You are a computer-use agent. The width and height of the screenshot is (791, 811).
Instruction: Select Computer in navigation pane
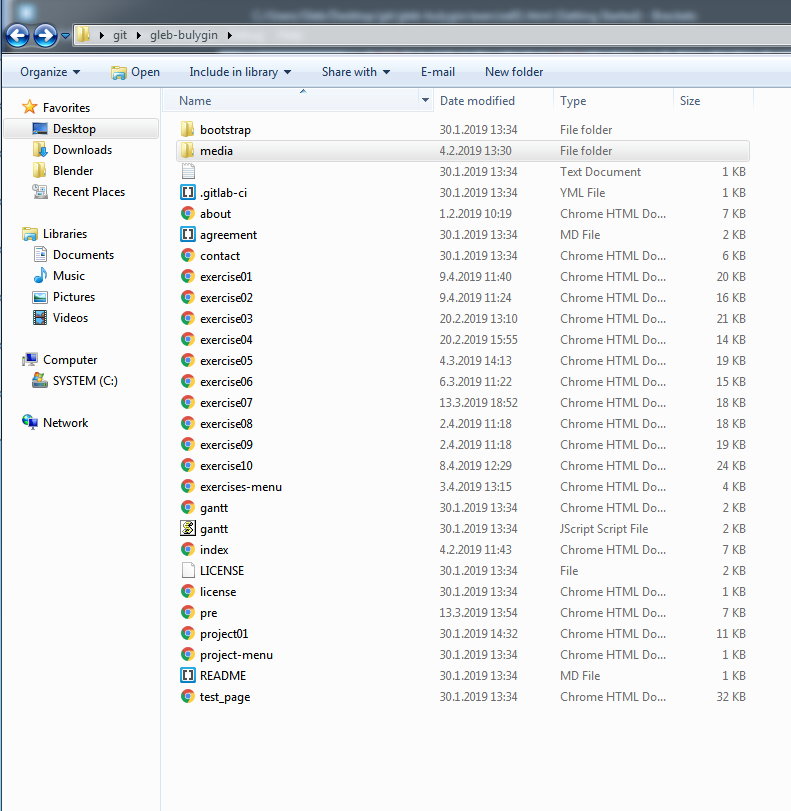point(70,360)
